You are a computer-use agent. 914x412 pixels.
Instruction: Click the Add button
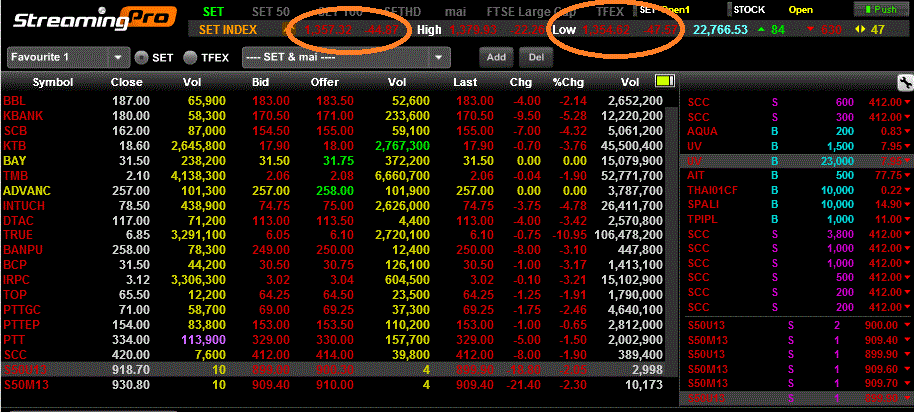pos(496,57)
